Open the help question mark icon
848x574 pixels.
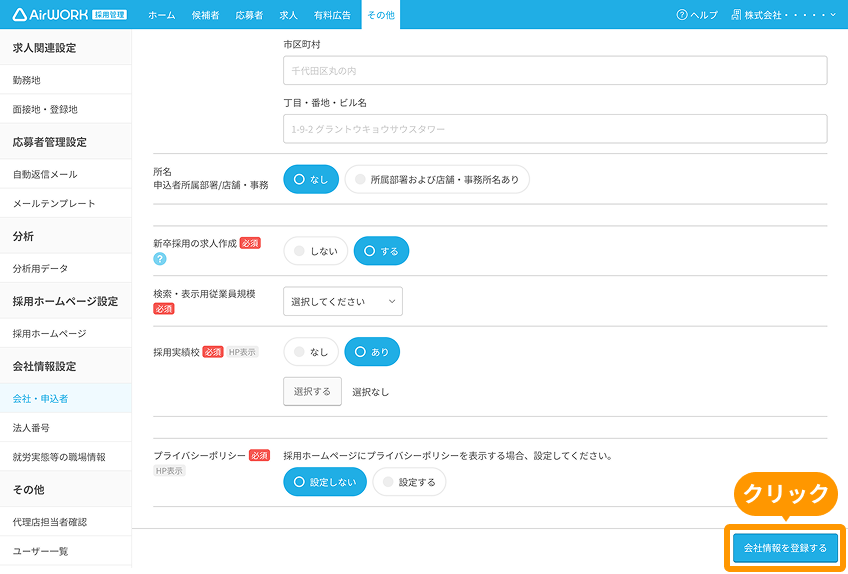coord(682,15)
